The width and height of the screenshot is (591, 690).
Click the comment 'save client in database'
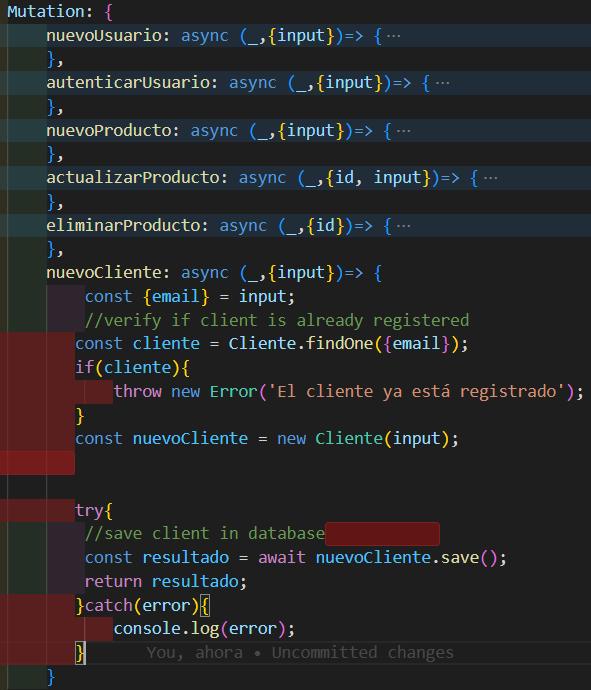pos(205,534)
